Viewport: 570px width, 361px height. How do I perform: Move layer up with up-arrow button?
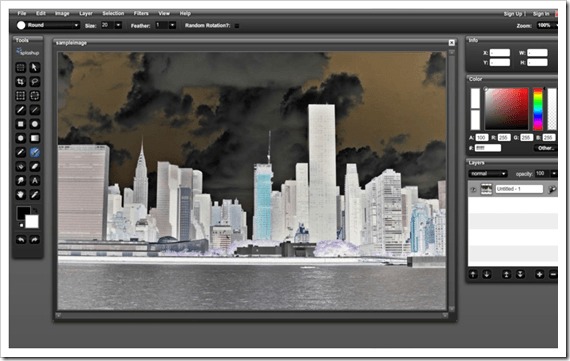473,275
